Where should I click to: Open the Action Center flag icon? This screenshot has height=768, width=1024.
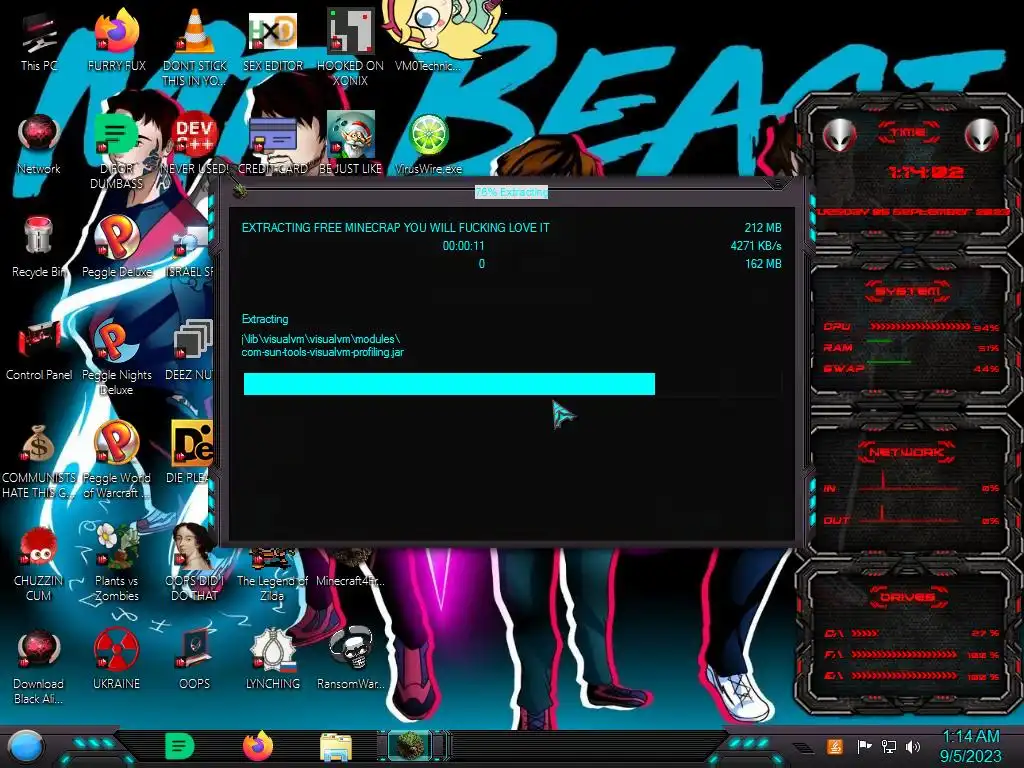864,746
